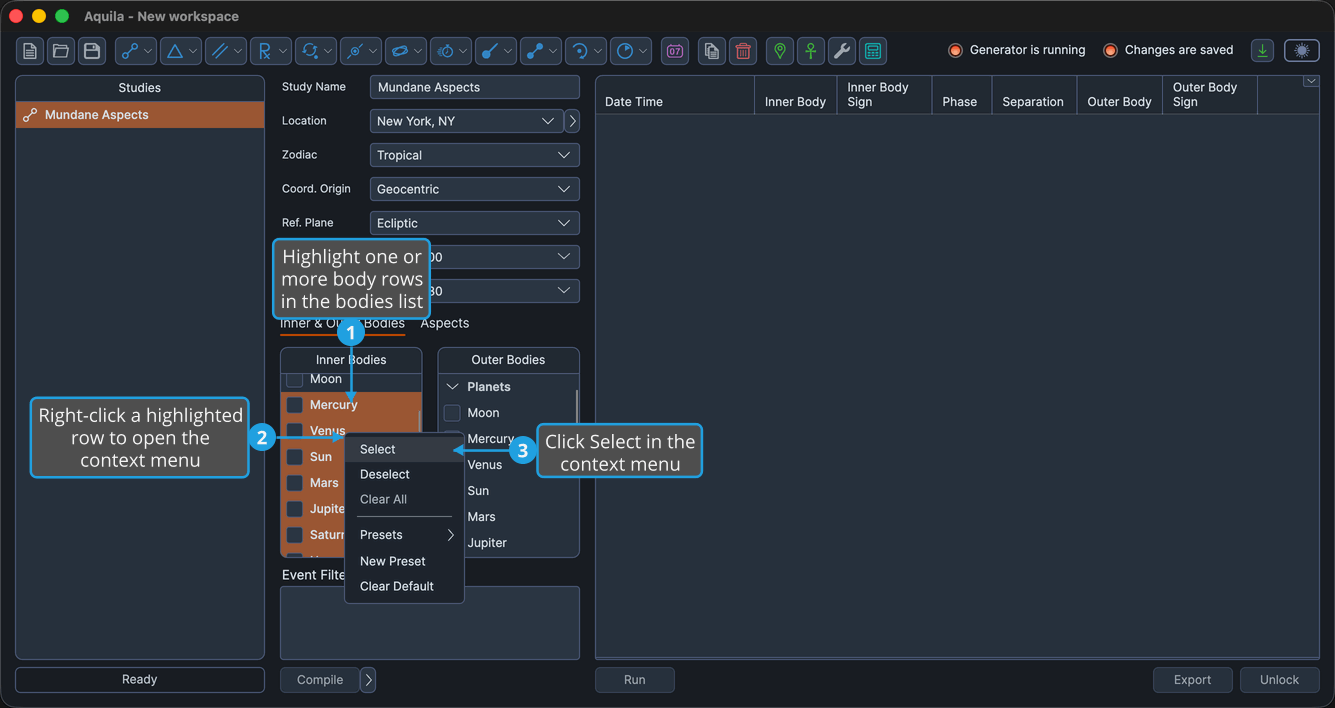Click the New document toolbar icon
The height and width of the screenshot is (708, 1335).
[30, 51]
